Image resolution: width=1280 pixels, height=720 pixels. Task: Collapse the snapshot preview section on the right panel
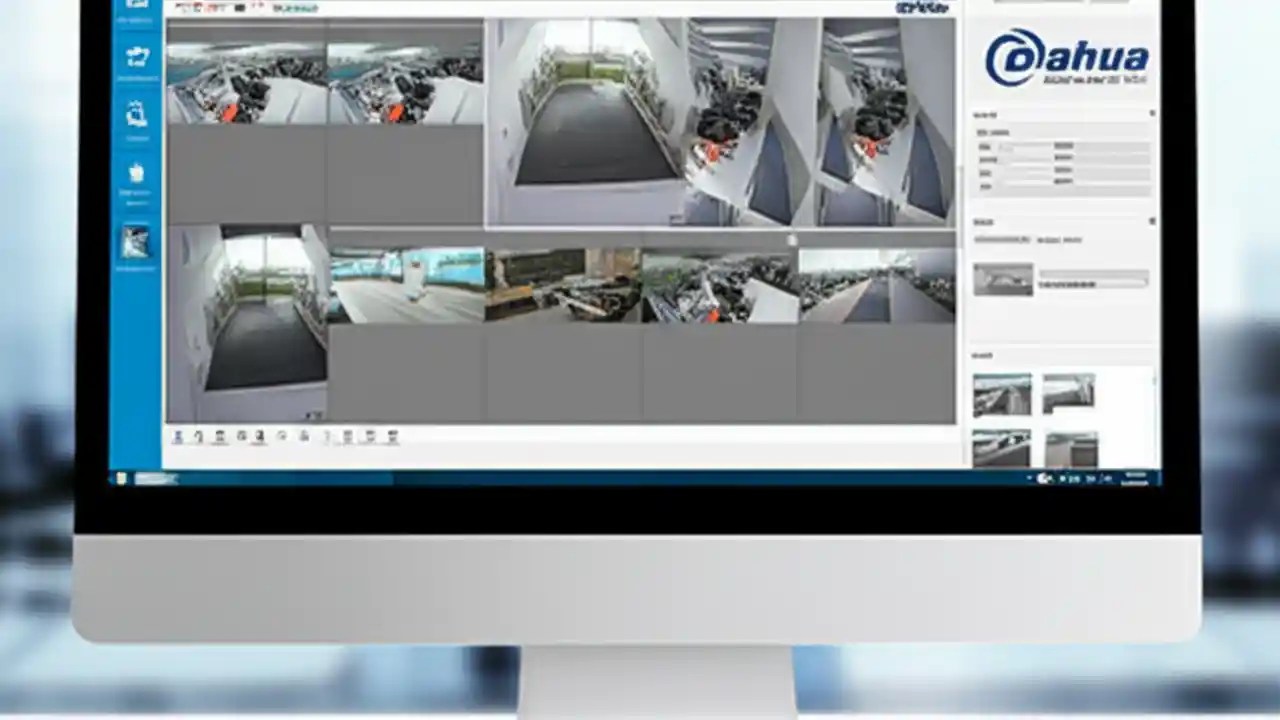pyautogui.click(x=1152, y=221)
